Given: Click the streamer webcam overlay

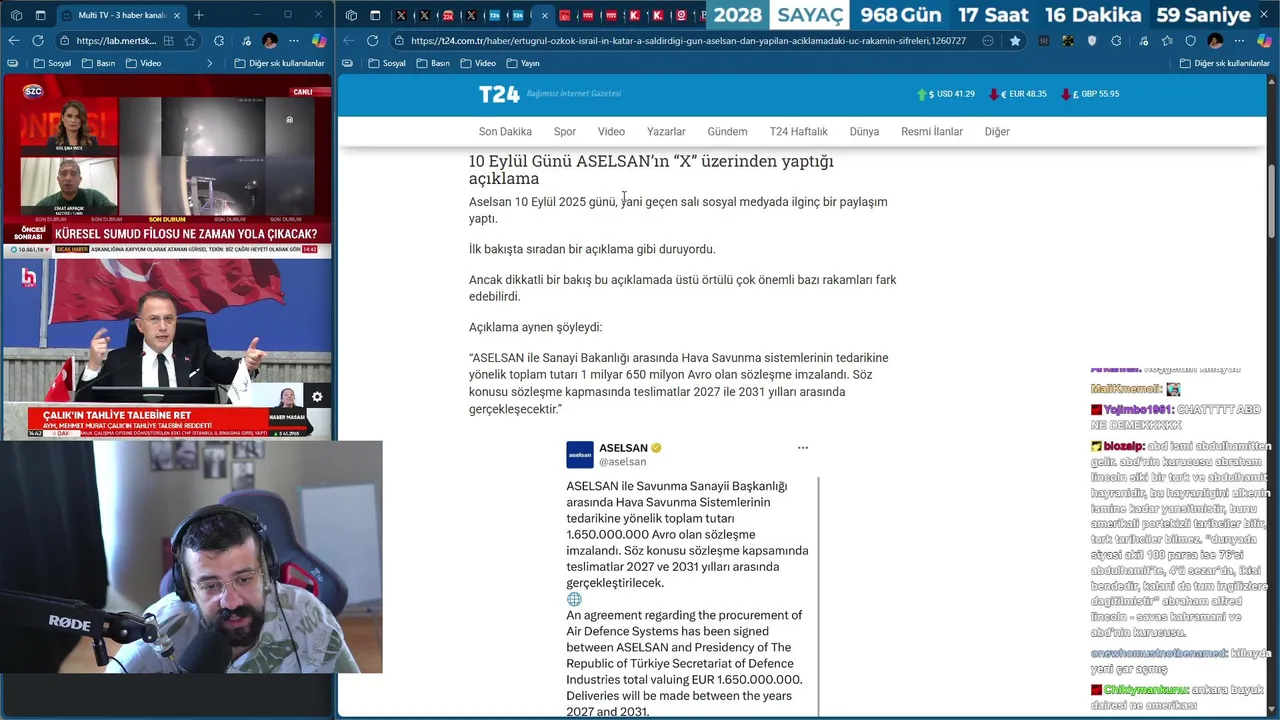Looking at the screenshot, I should (x=191, y=557).
